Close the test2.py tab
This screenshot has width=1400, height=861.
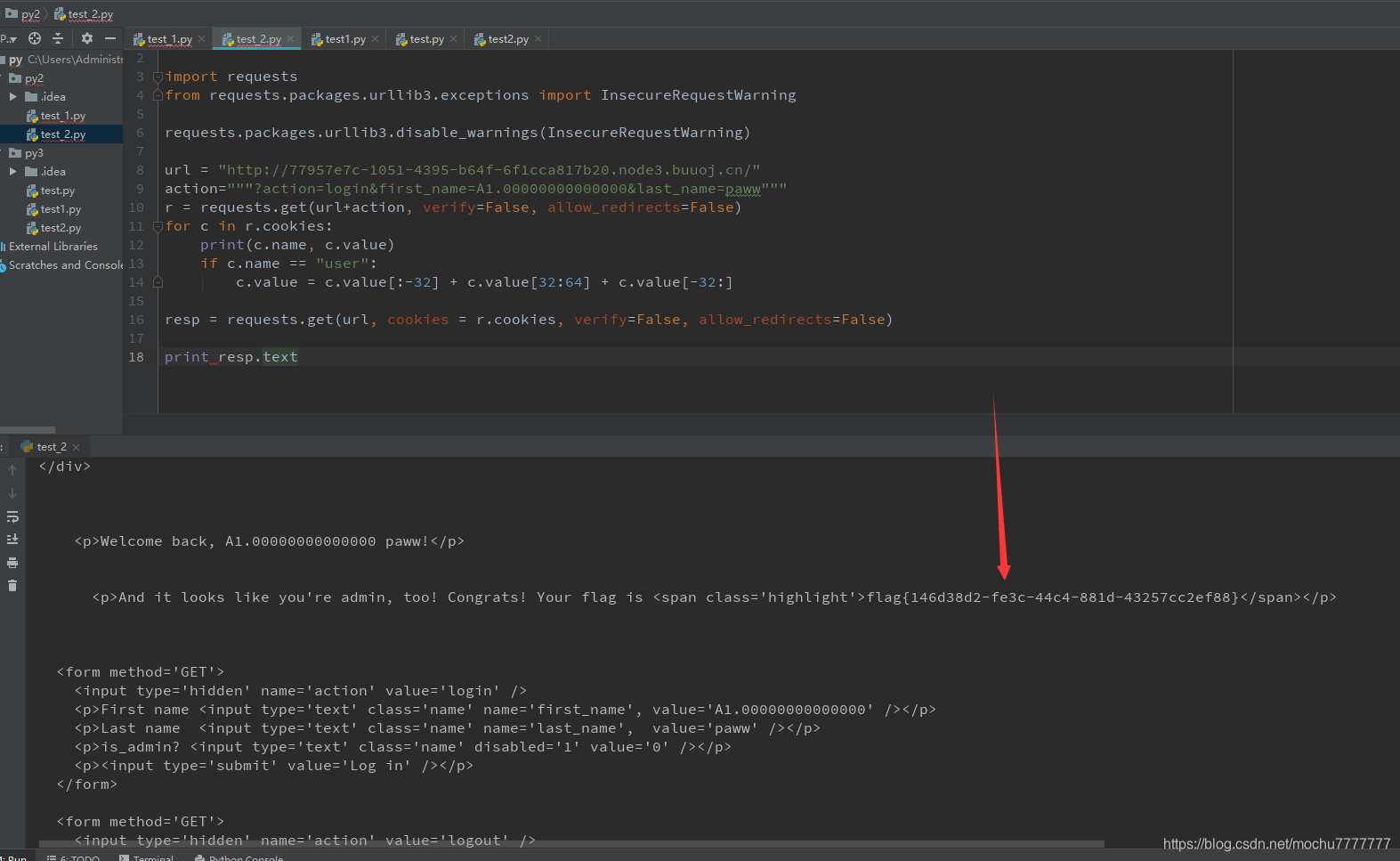(x=538, y=39)
